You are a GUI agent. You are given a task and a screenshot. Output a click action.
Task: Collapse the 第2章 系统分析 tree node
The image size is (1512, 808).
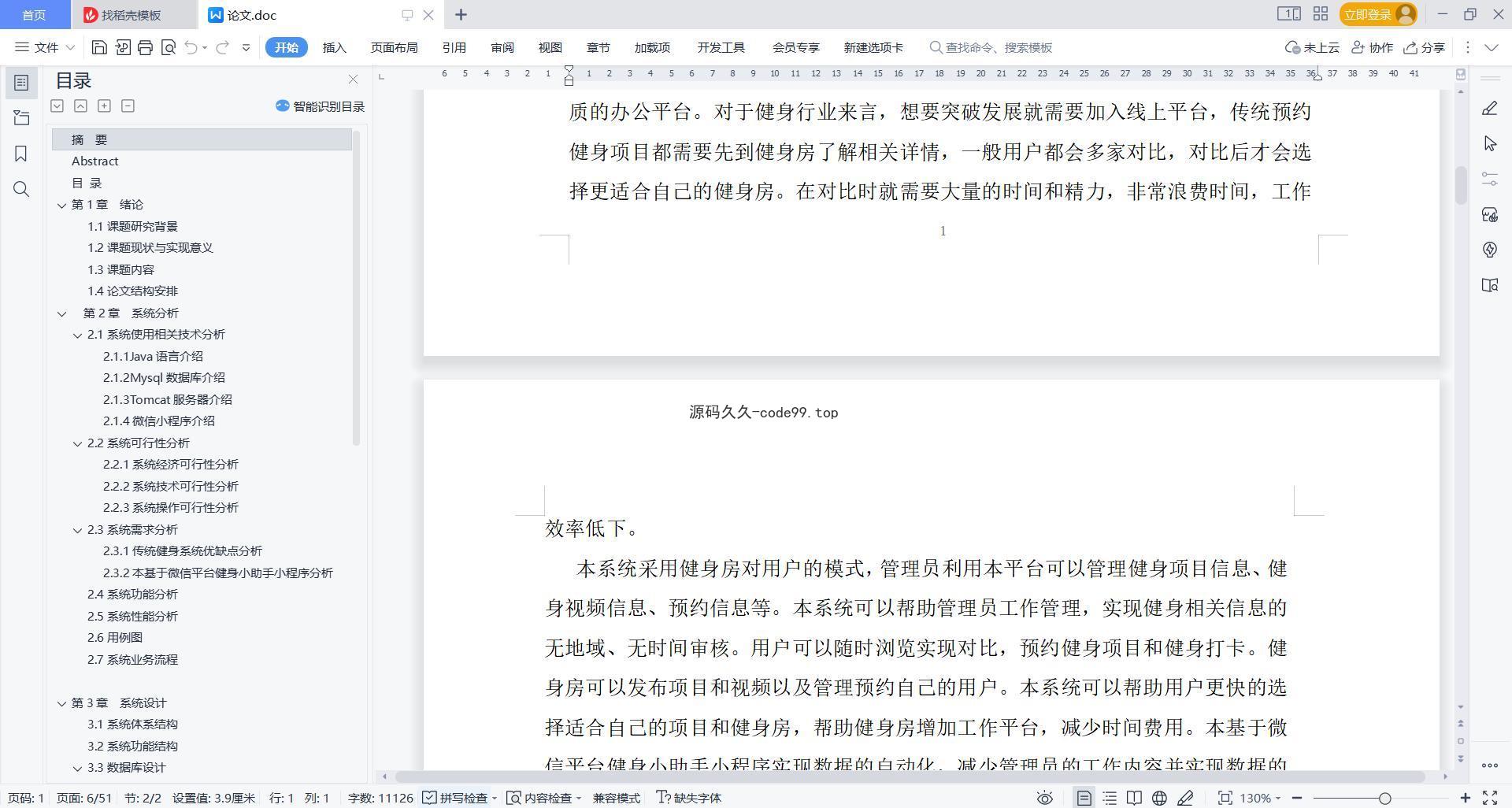[61, 313]
